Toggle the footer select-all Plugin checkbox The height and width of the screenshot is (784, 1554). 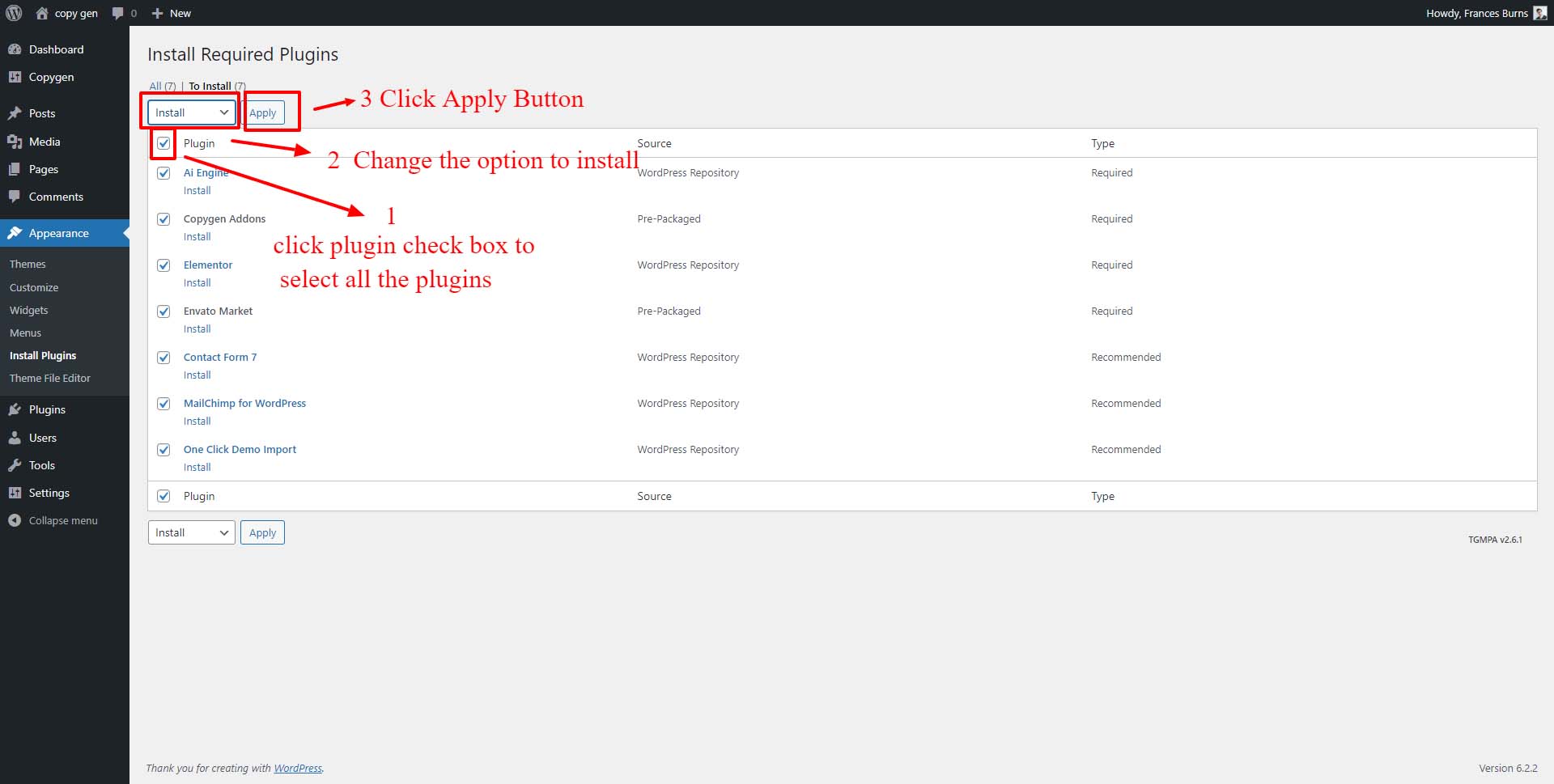[163, 496]
